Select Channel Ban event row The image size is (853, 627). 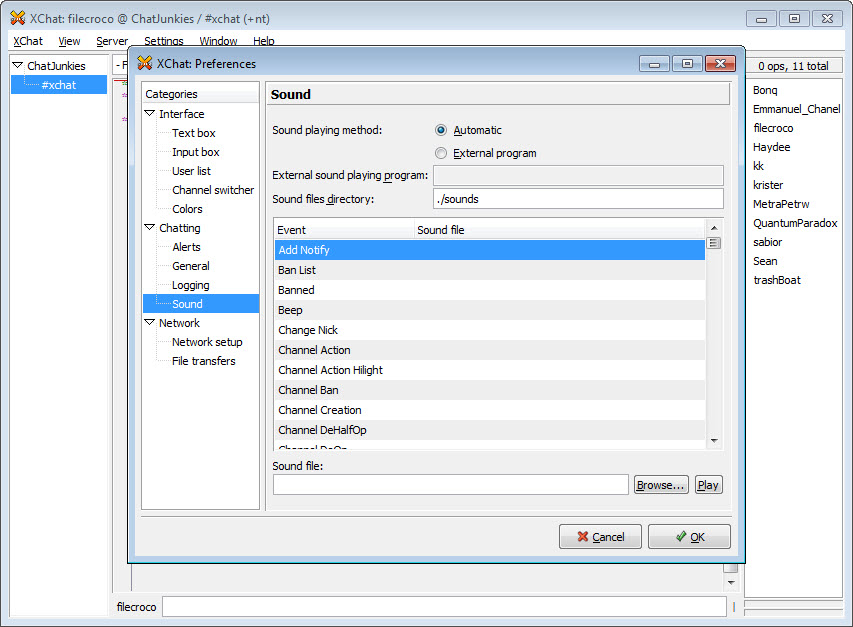pos(490,390)
